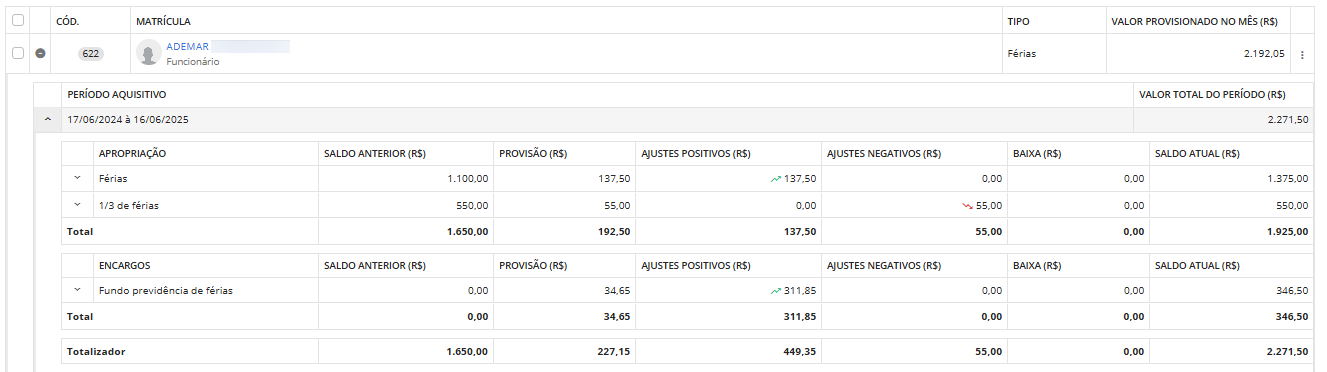Select the appropriation total balance 1.925,00
The height and width of the screenshot is (372, 1327).
[1287, 232]
